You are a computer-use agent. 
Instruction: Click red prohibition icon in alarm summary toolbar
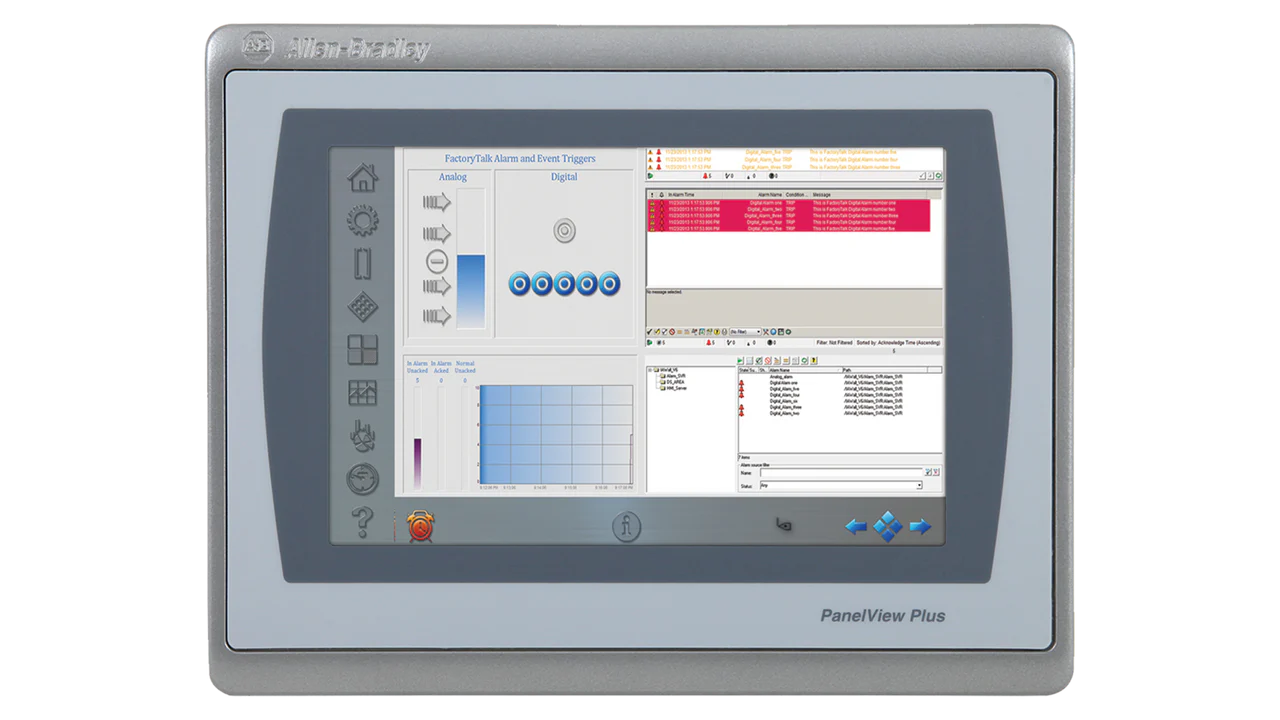coord(672,332)
